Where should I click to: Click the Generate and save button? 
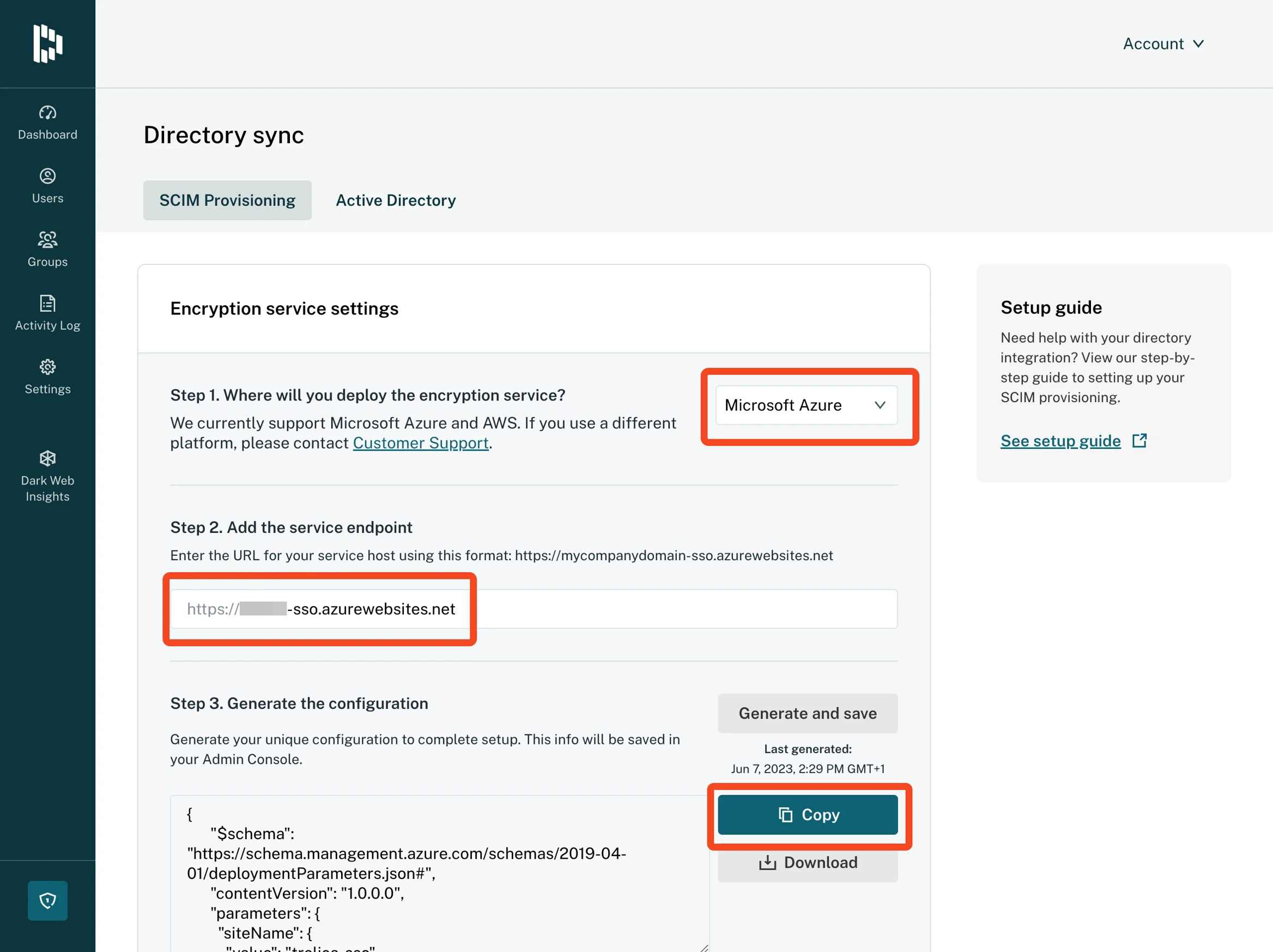pos(808,713)
